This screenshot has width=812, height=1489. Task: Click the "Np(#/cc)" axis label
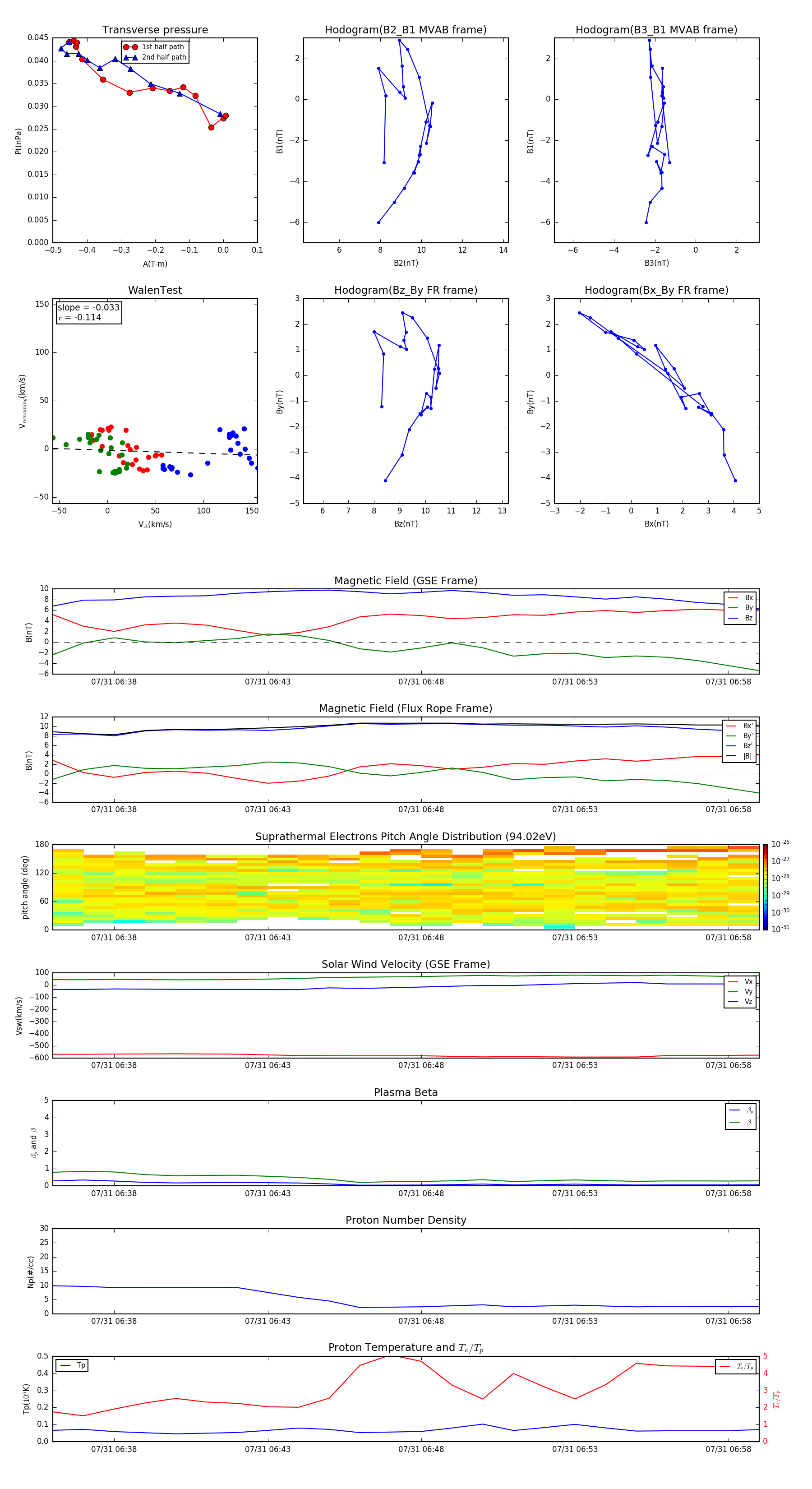click(31, 1272)
